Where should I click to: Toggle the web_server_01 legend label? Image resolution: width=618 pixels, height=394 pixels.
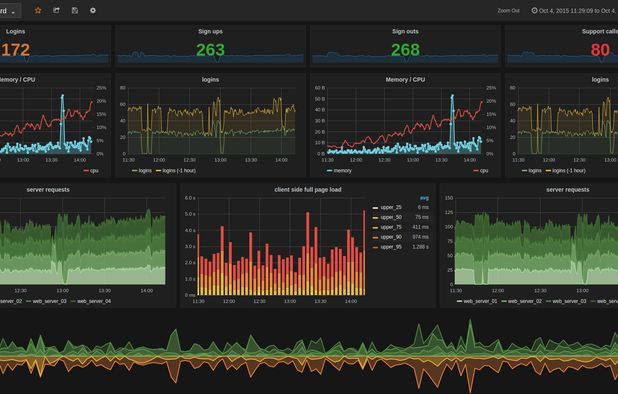click(480, 301)
